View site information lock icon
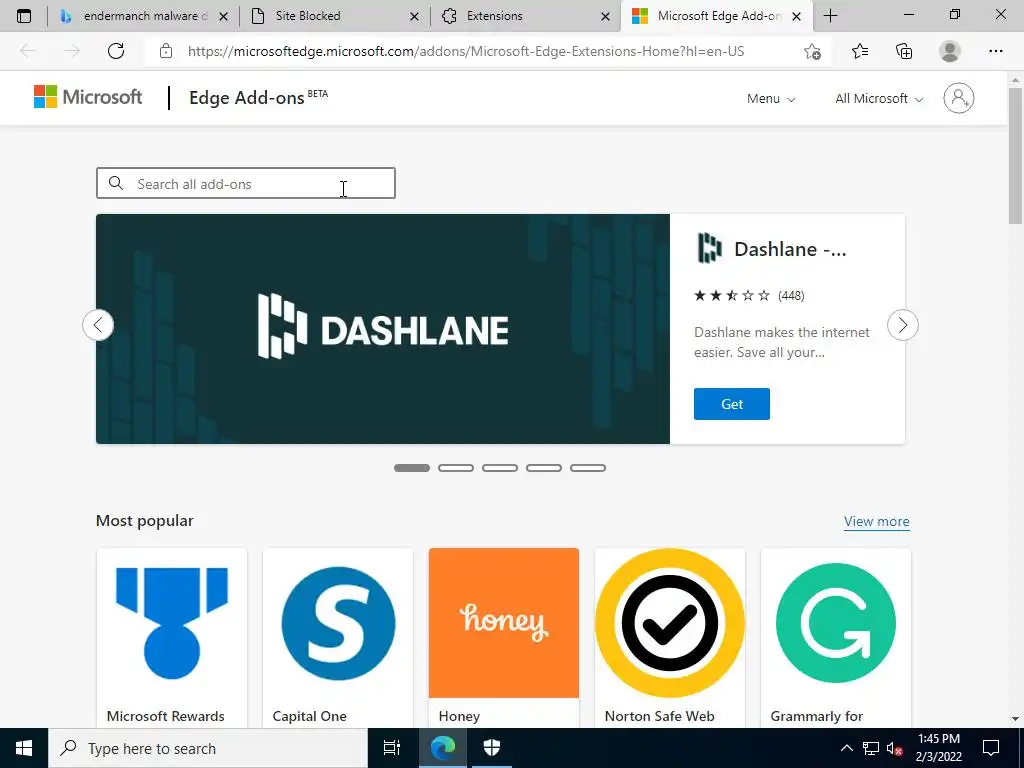Screen dimensions: 1024x768 point(166,51)
